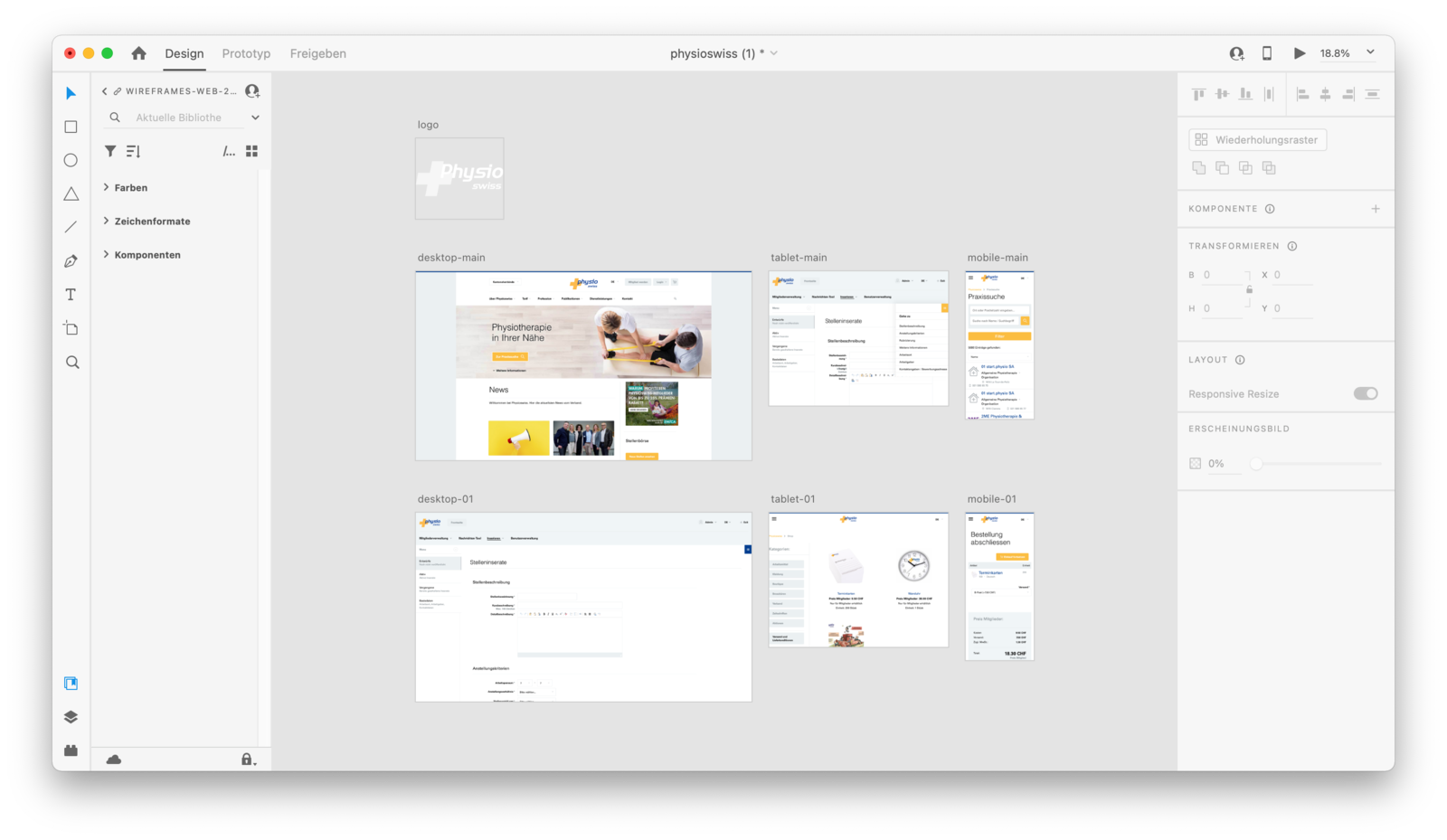
Task: Select the Pen tool
Action: pyautogui.click(x=70, y=260)
